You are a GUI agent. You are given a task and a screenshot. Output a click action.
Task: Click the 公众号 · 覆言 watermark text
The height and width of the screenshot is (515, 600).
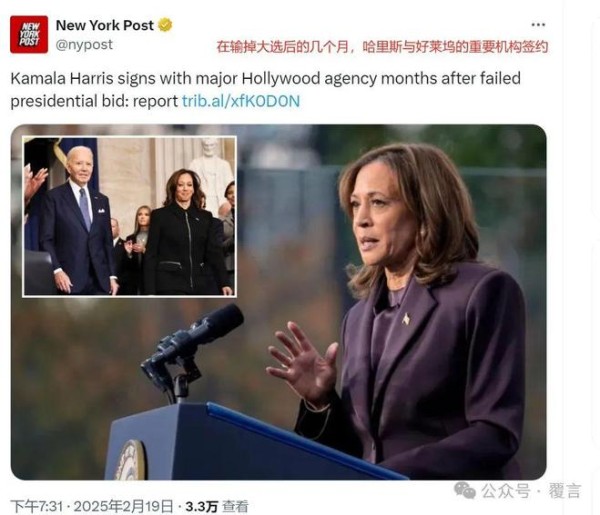pos(531,491)
